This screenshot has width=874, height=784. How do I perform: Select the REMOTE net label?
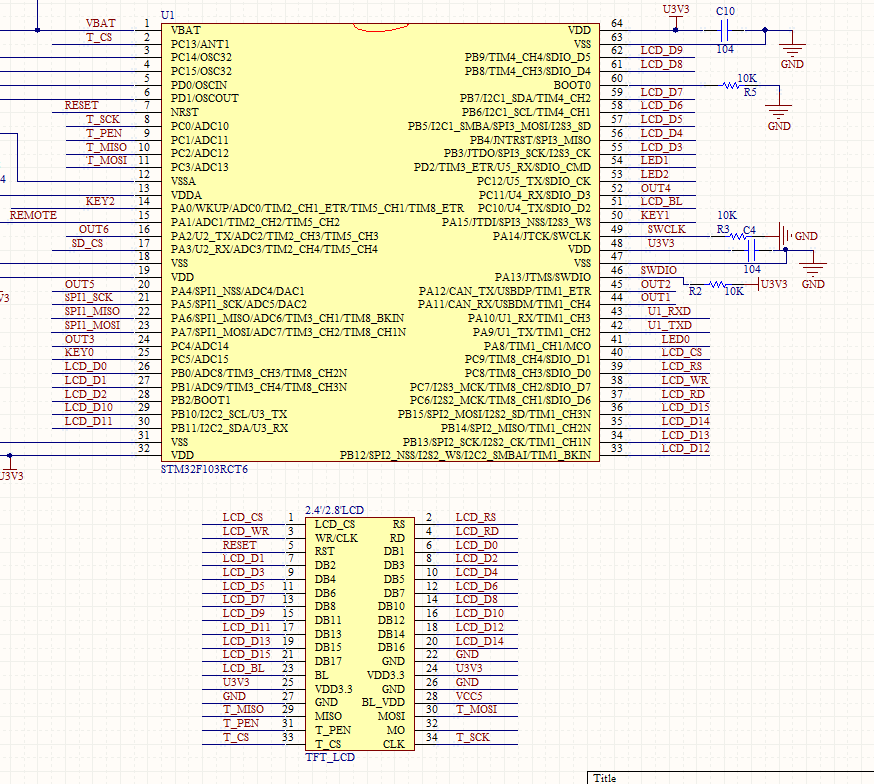click(33, 215)
